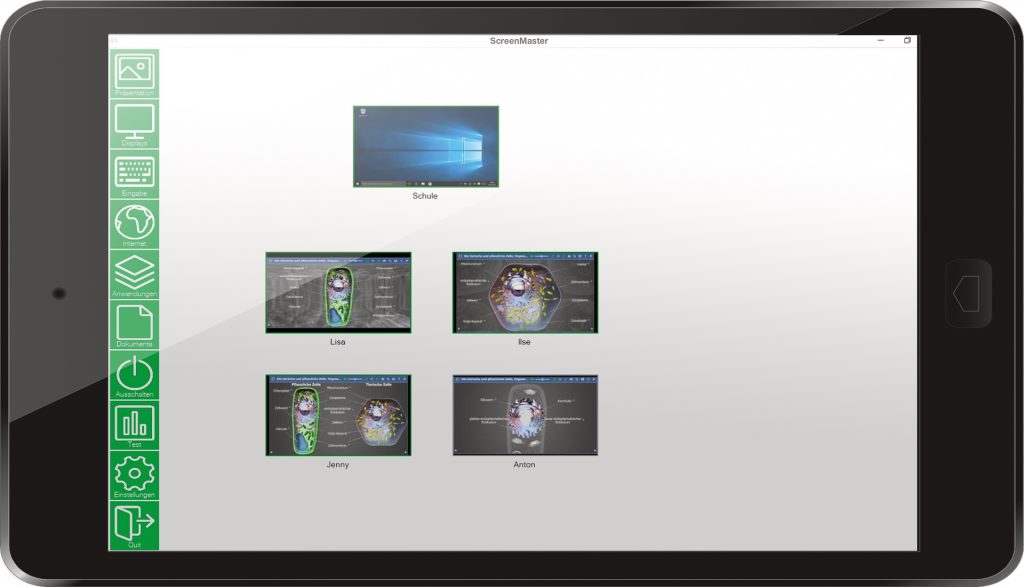
Task: Select Lisa's screen thumbnail
Action: 338,293
